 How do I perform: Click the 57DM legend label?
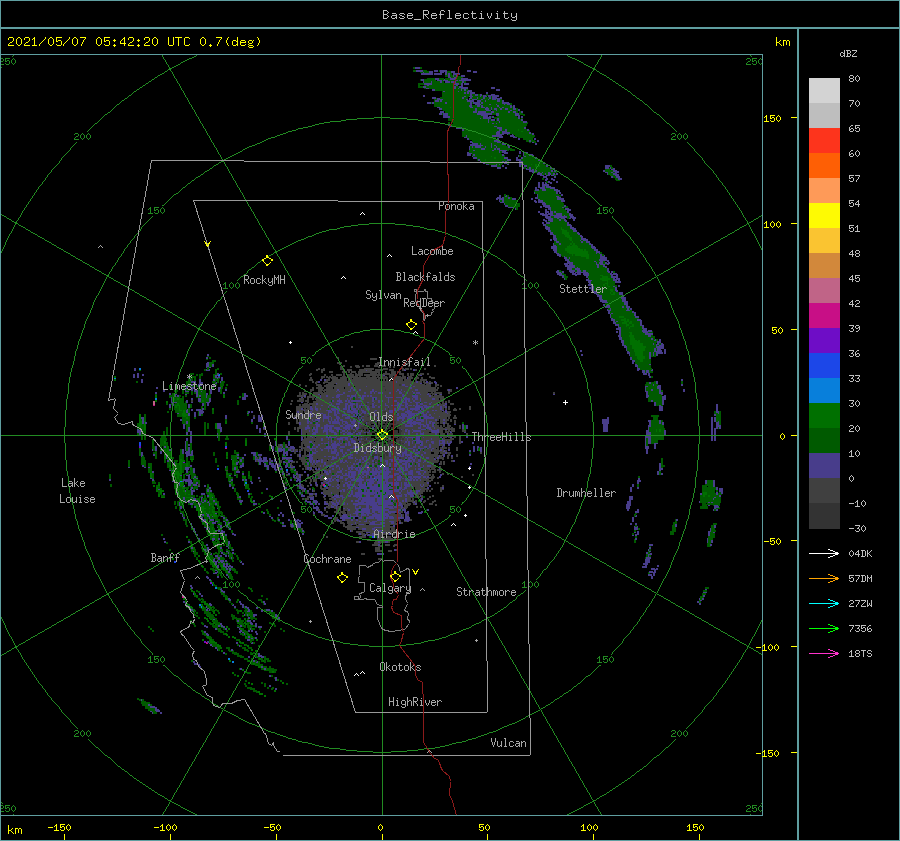coord(860,579)
